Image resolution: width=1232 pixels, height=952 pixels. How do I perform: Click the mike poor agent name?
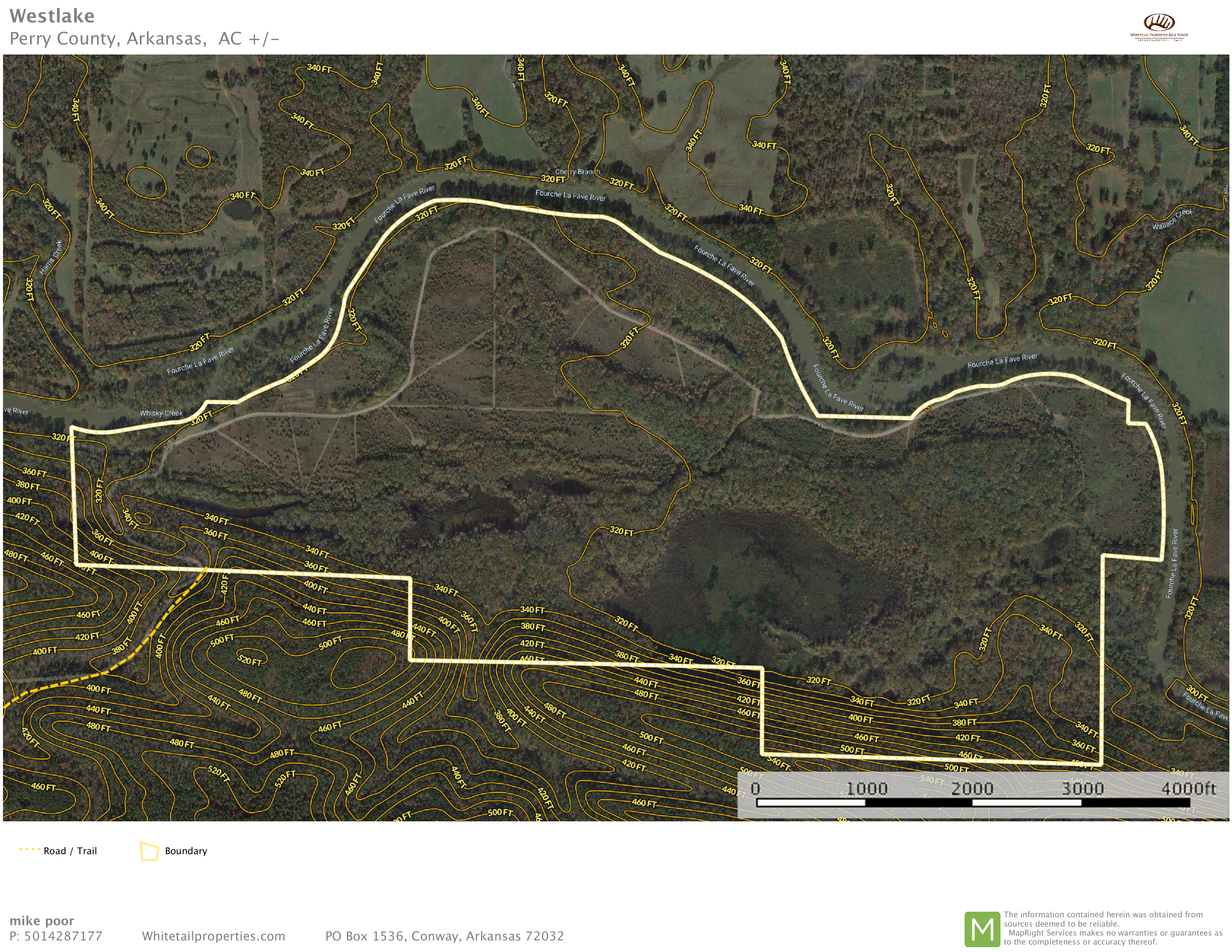click(42, 921)
